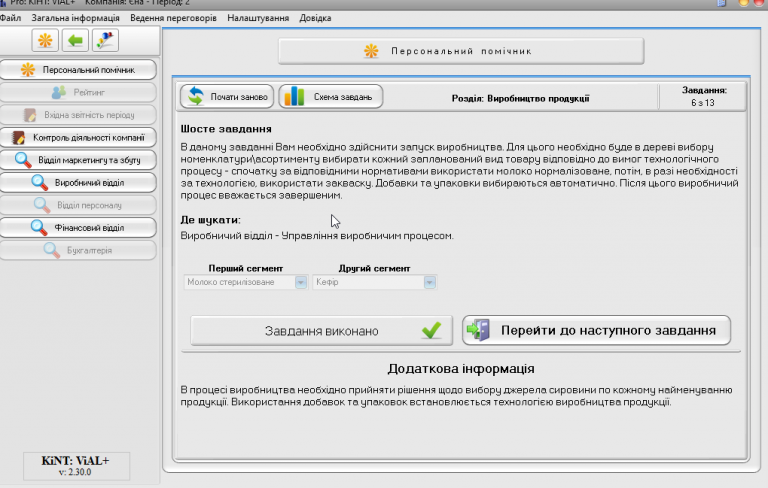This screenshot has width=768, height=488.
Task: Click the green refresh arrows icon
Action: coord(196,96)
